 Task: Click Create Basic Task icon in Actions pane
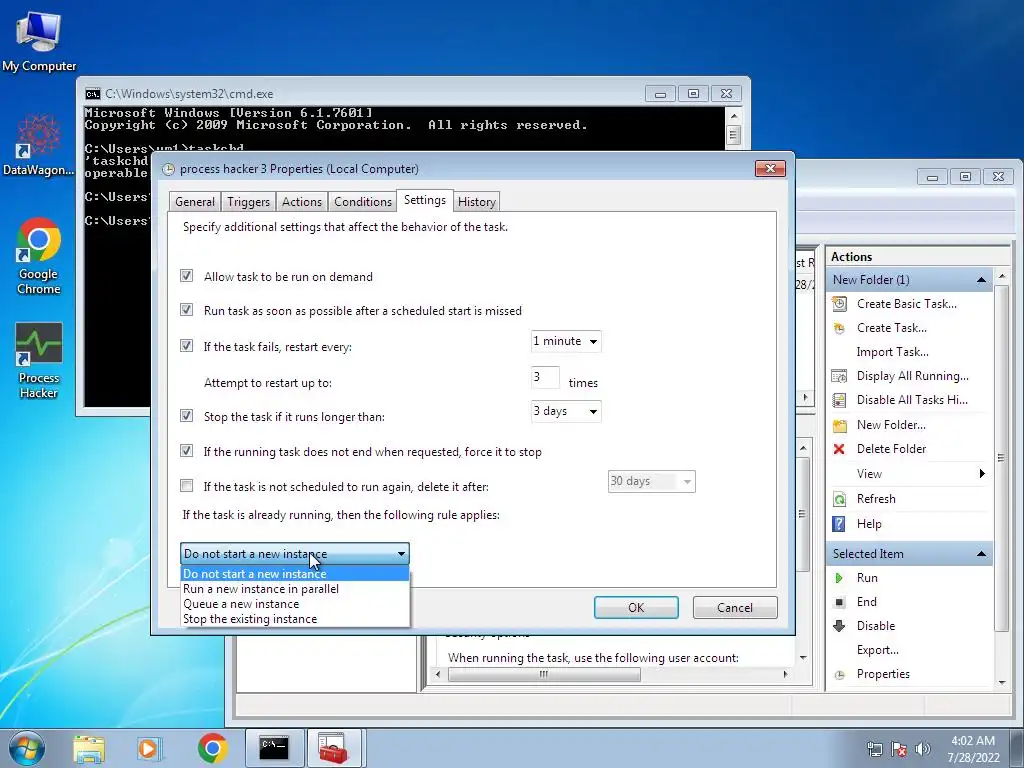coord(839,304)
